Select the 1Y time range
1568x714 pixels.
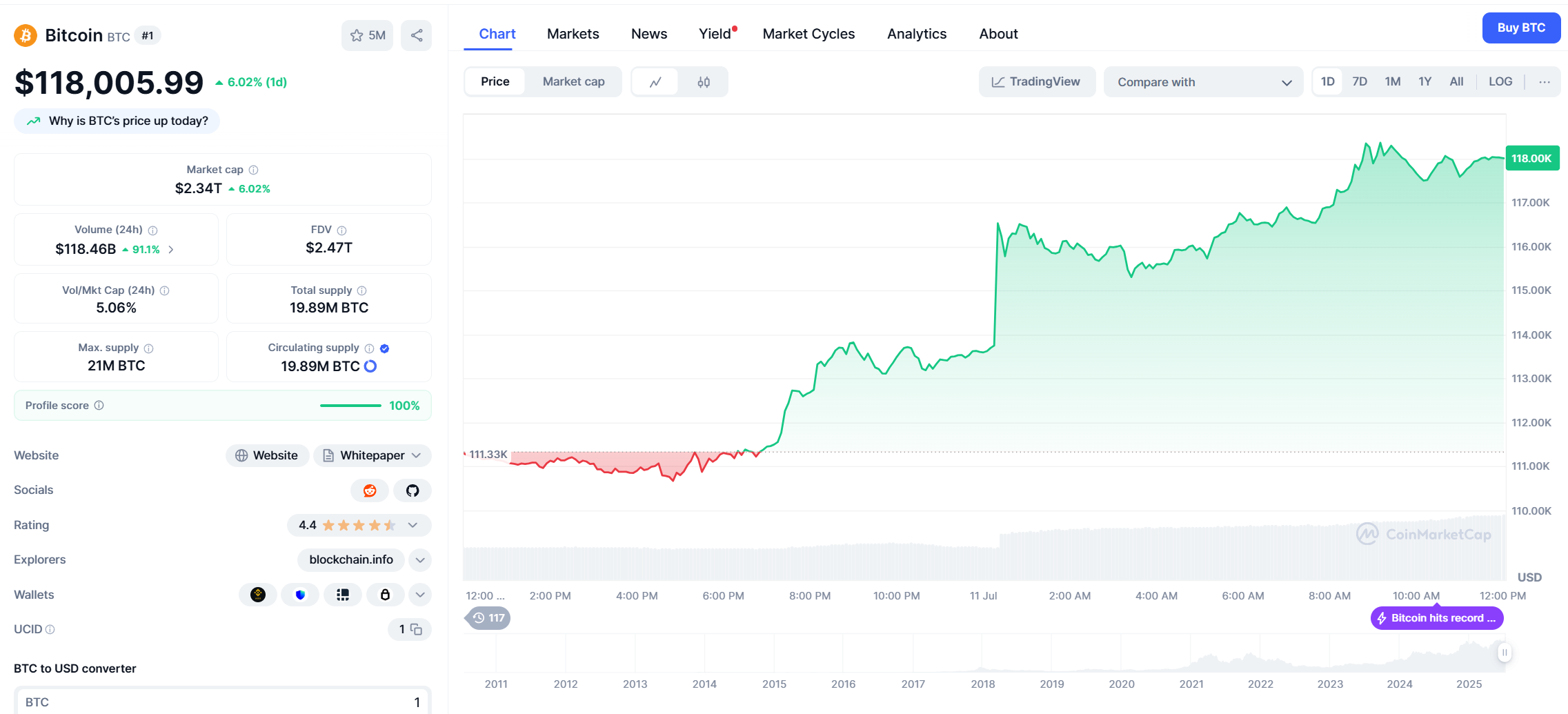(x=1425, y=81)
